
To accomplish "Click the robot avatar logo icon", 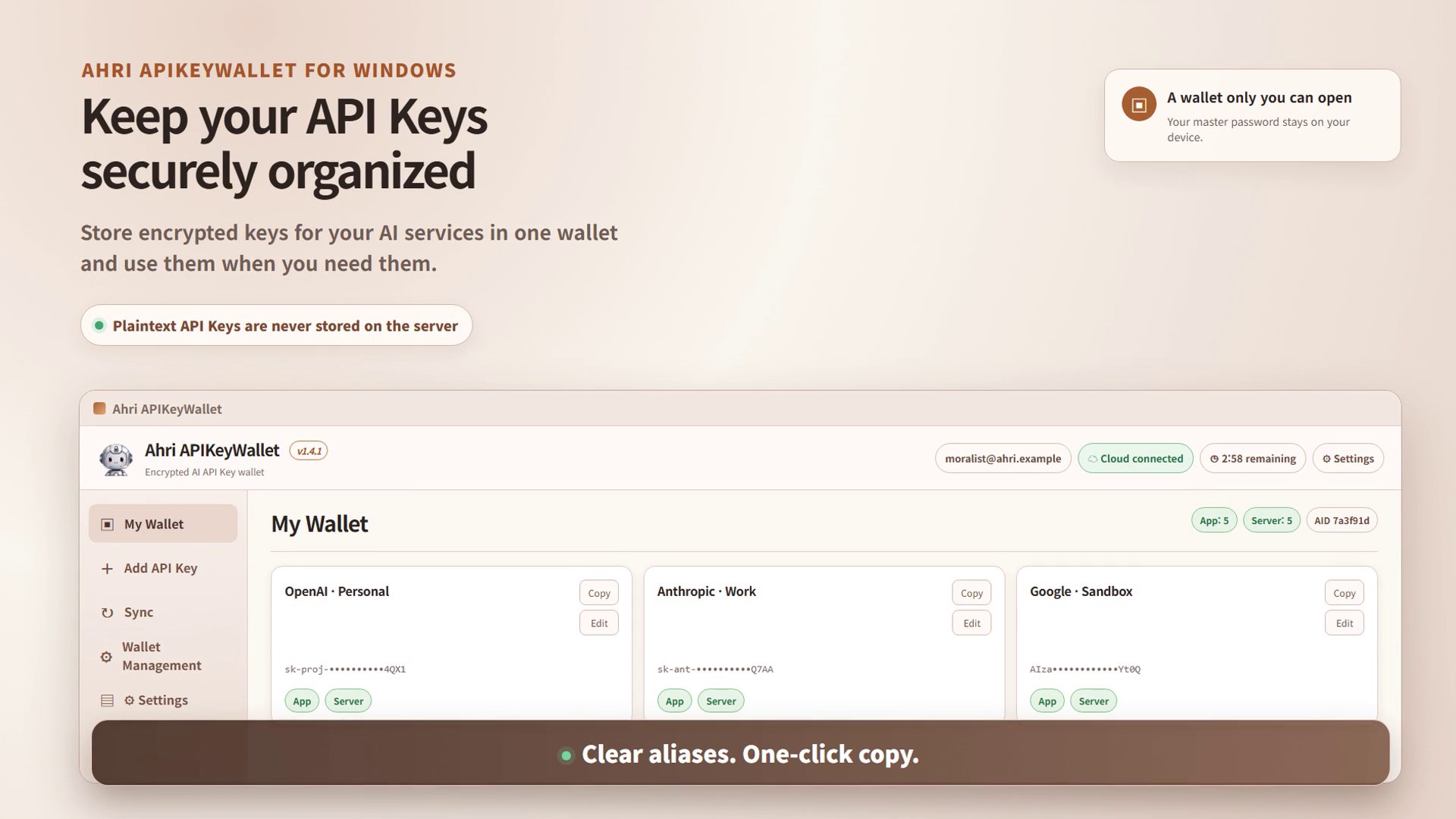I will tap(116, 459).
